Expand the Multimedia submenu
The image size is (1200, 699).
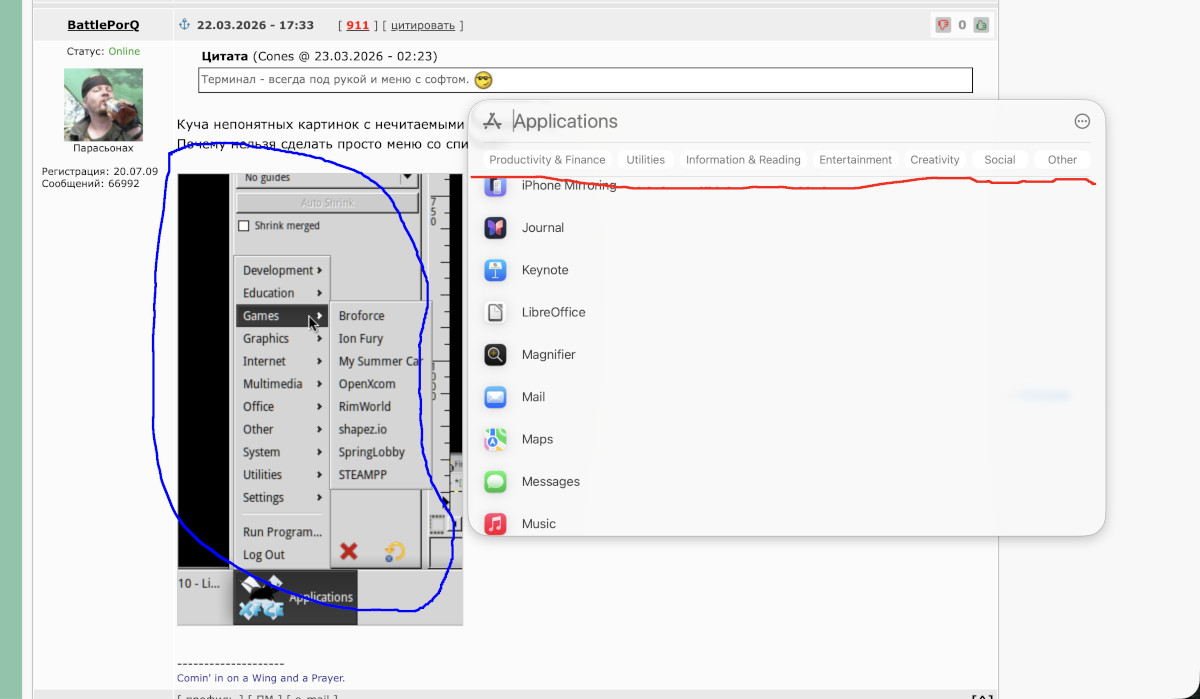(283, 384)
